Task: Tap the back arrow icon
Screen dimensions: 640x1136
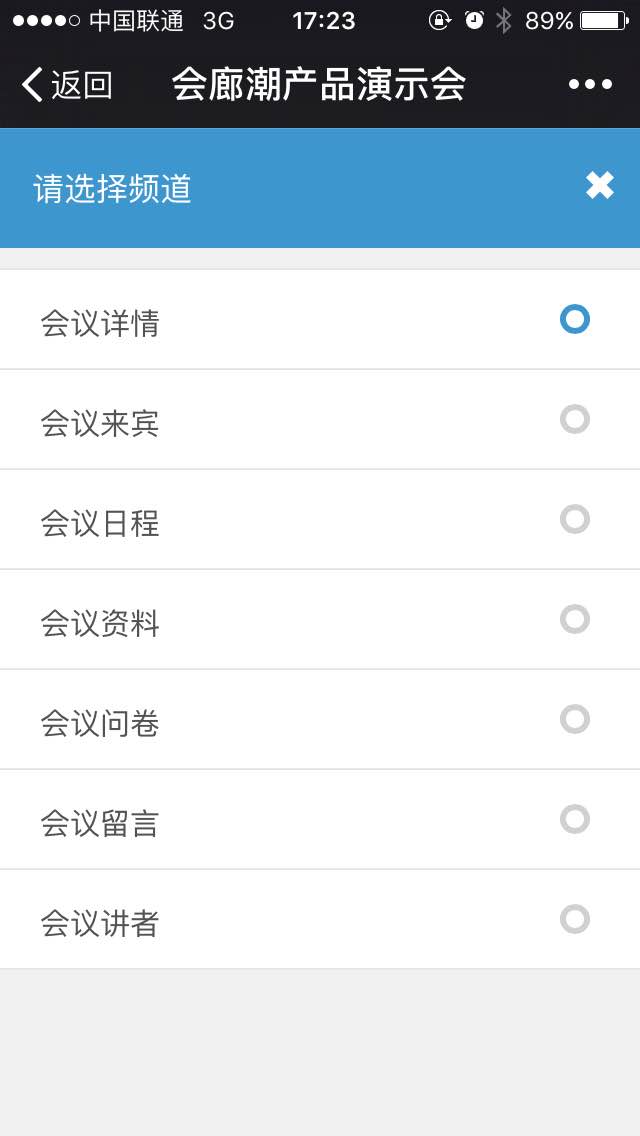Action: [x=32, y=85]
